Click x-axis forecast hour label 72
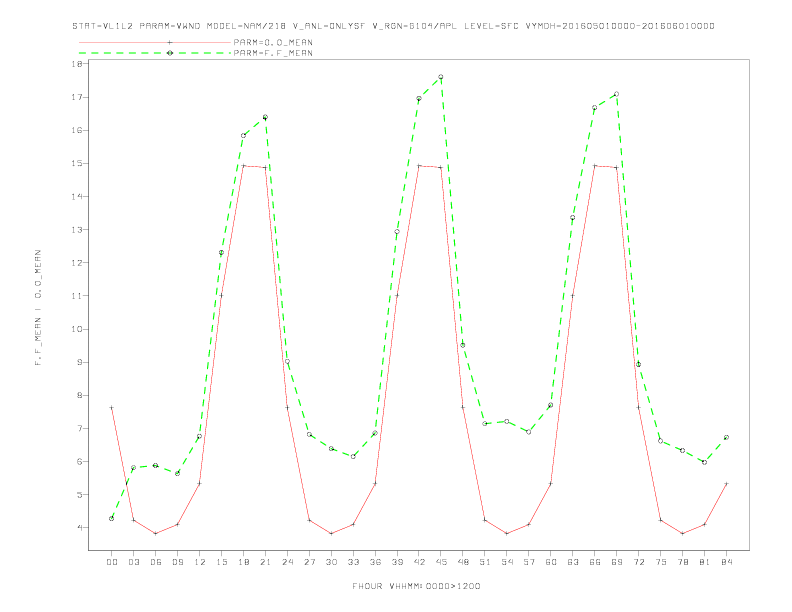792x612 pixels. [x=639, y=562]
